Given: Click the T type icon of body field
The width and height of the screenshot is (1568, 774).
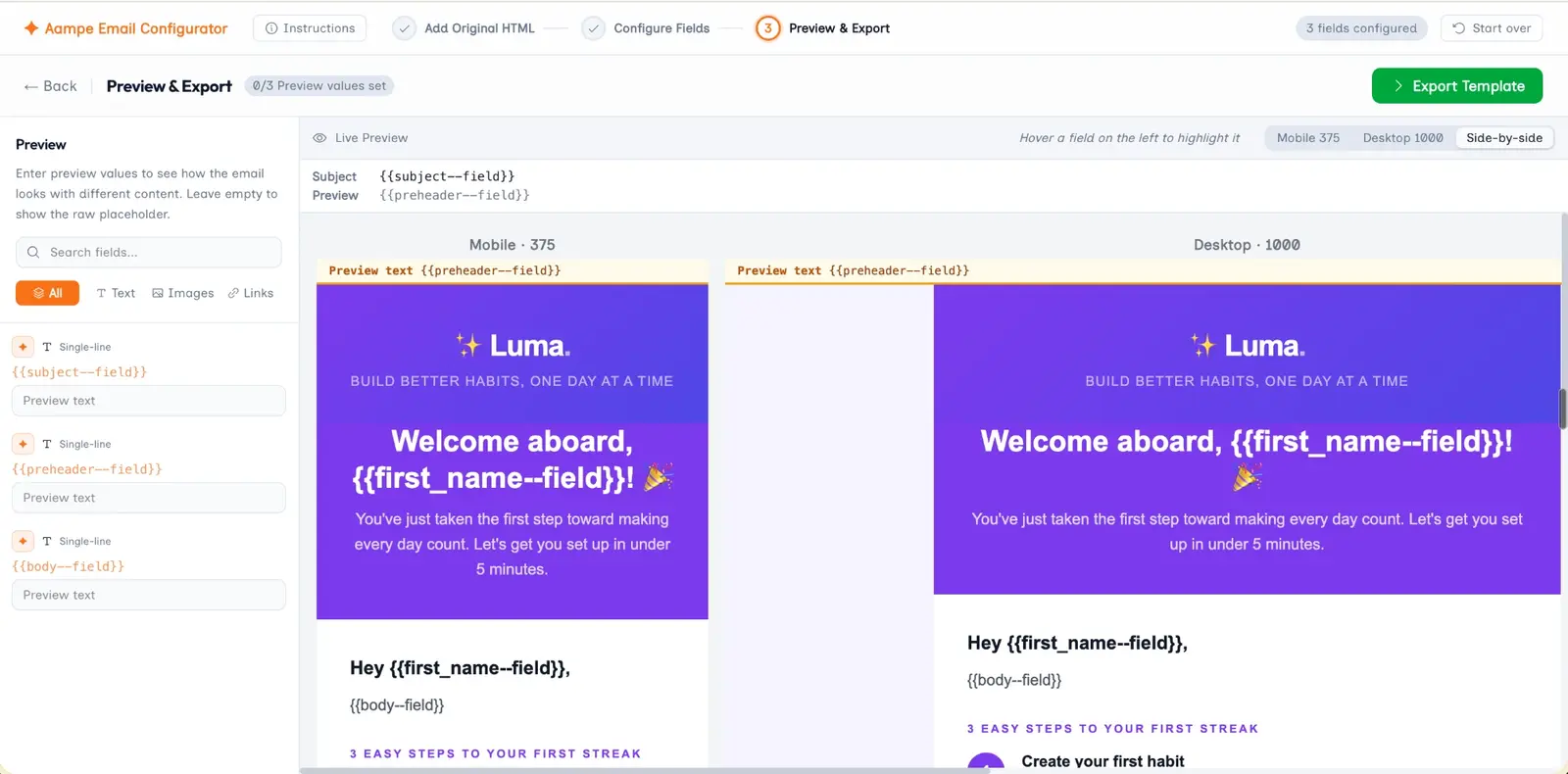Looking at the screenshot, I should tap(47, 541).
